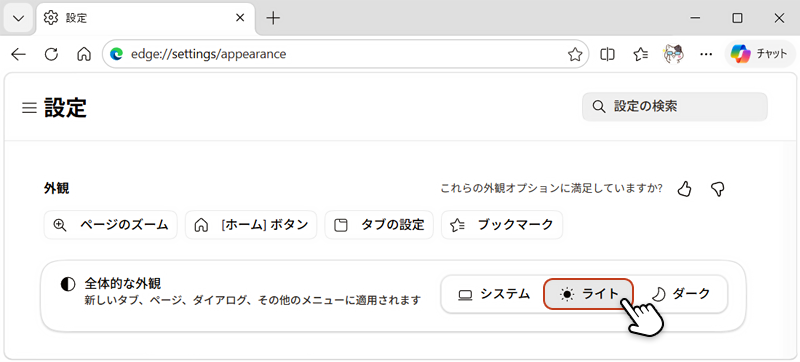Jump to タブの設定 section
800x362 pixels.
pyautogui.click(x=379, y=225)
